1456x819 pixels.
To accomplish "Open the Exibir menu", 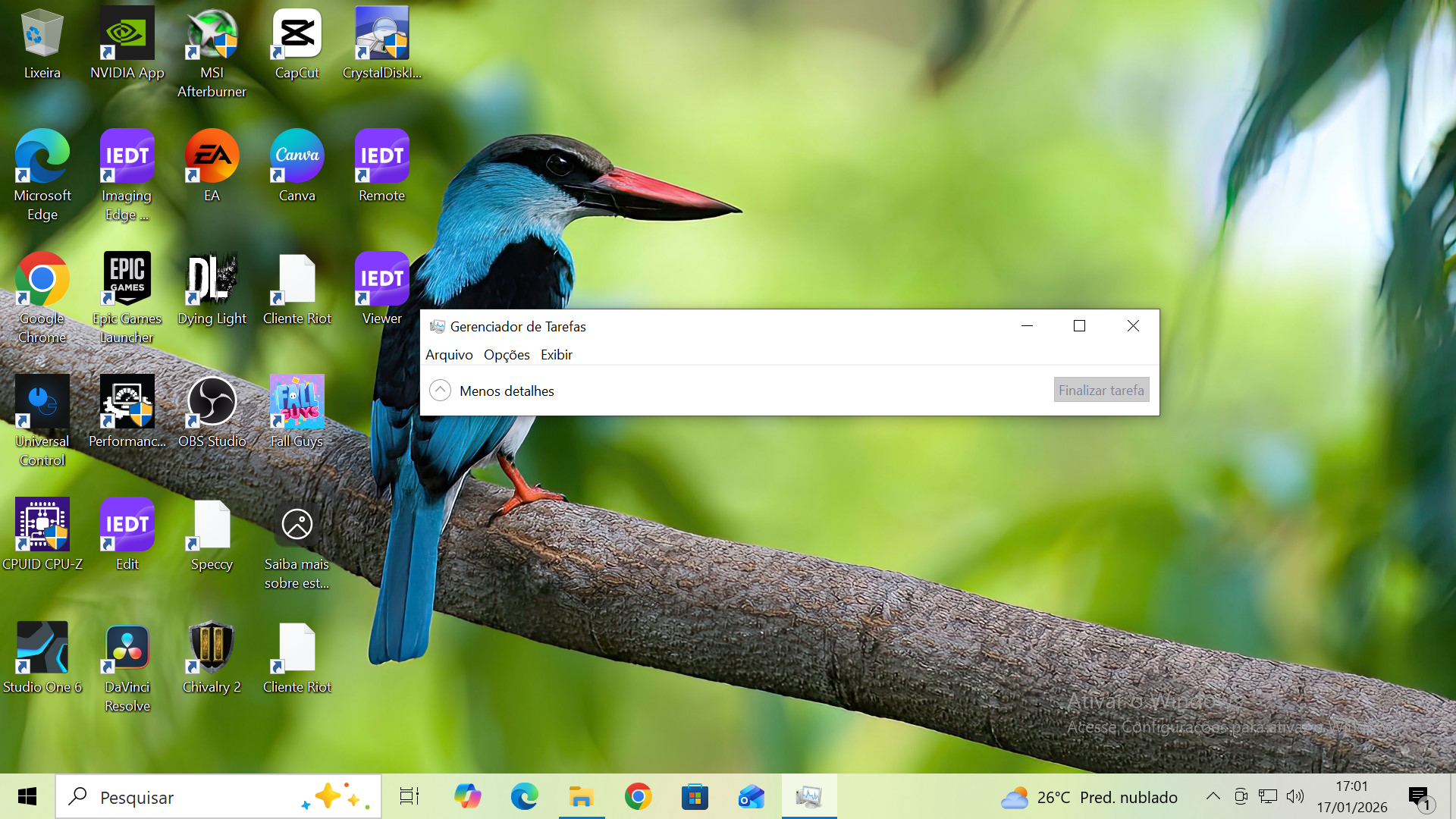I will [x=556, y=355].
